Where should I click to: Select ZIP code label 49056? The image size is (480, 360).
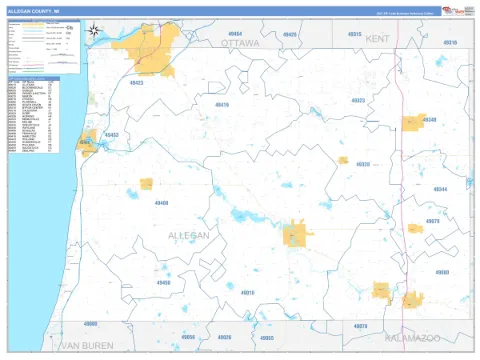tap(188, 337)
